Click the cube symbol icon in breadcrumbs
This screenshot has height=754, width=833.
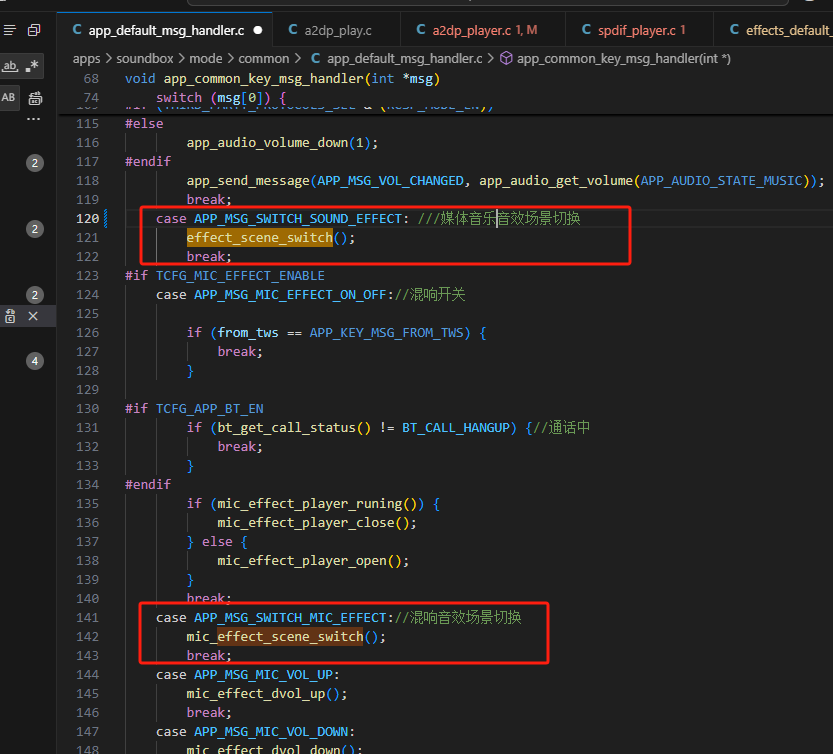coord(506,58)
